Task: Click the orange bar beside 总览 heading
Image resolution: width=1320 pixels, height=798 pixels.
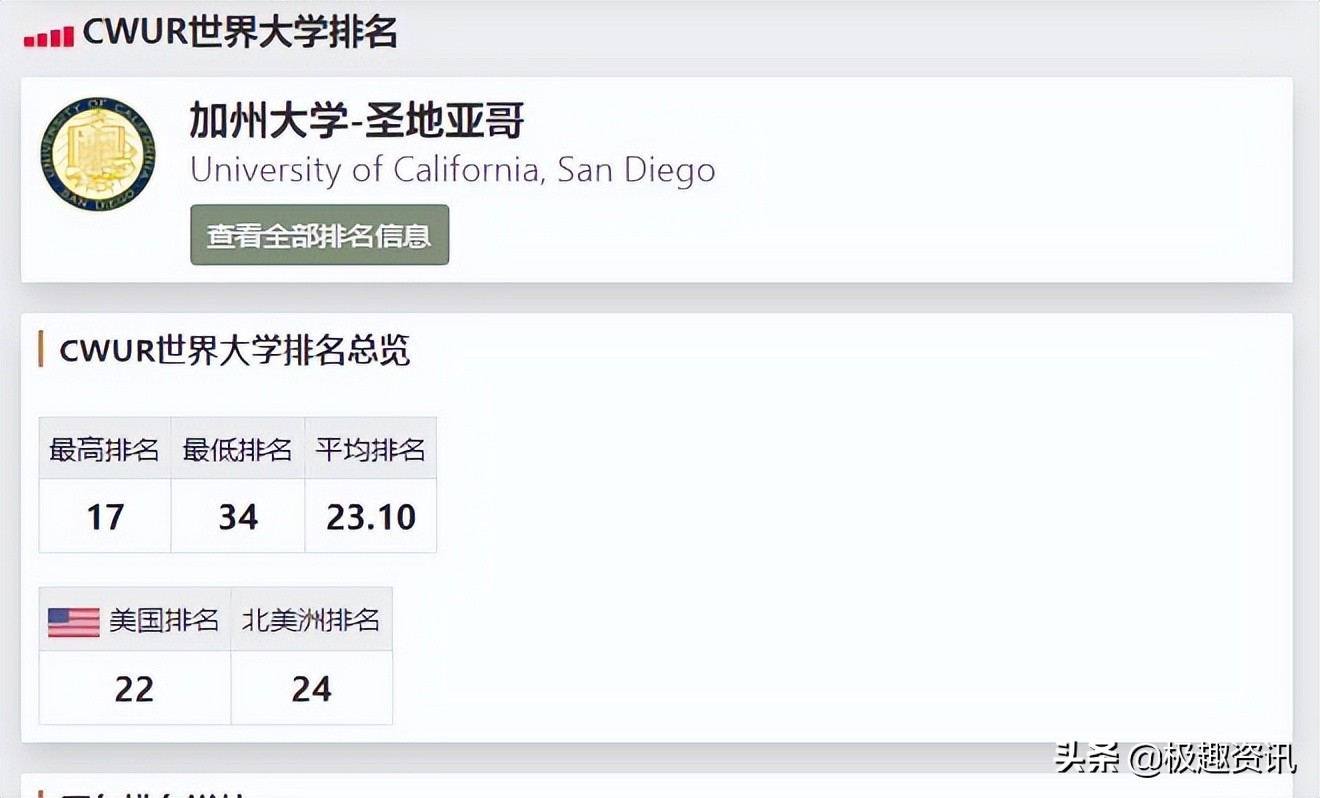Action: coord(40,350)
